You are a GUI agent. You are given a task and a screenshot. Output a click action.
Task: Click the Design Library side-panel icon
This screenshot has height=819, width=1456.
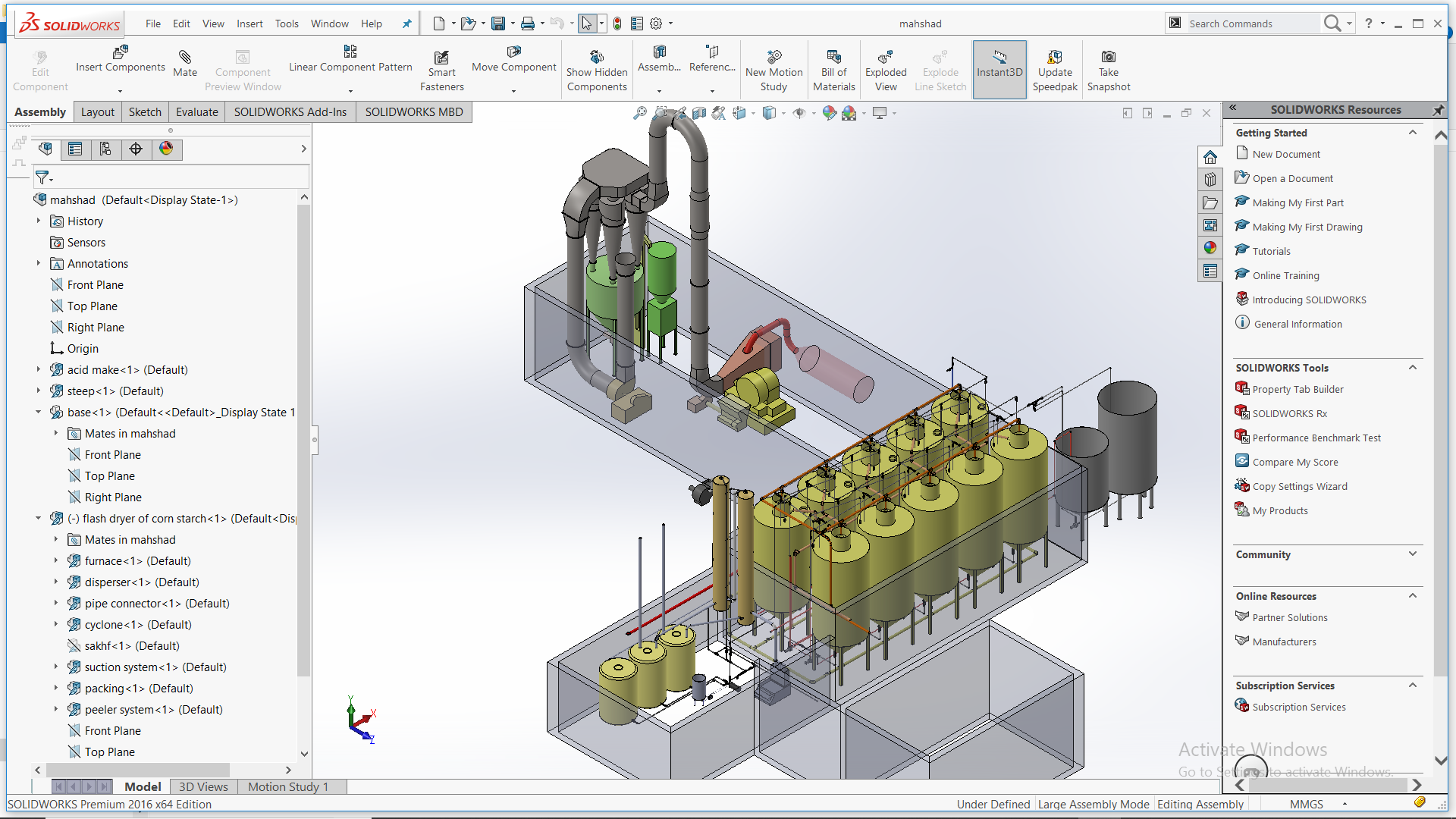[x=1210, y=180]
